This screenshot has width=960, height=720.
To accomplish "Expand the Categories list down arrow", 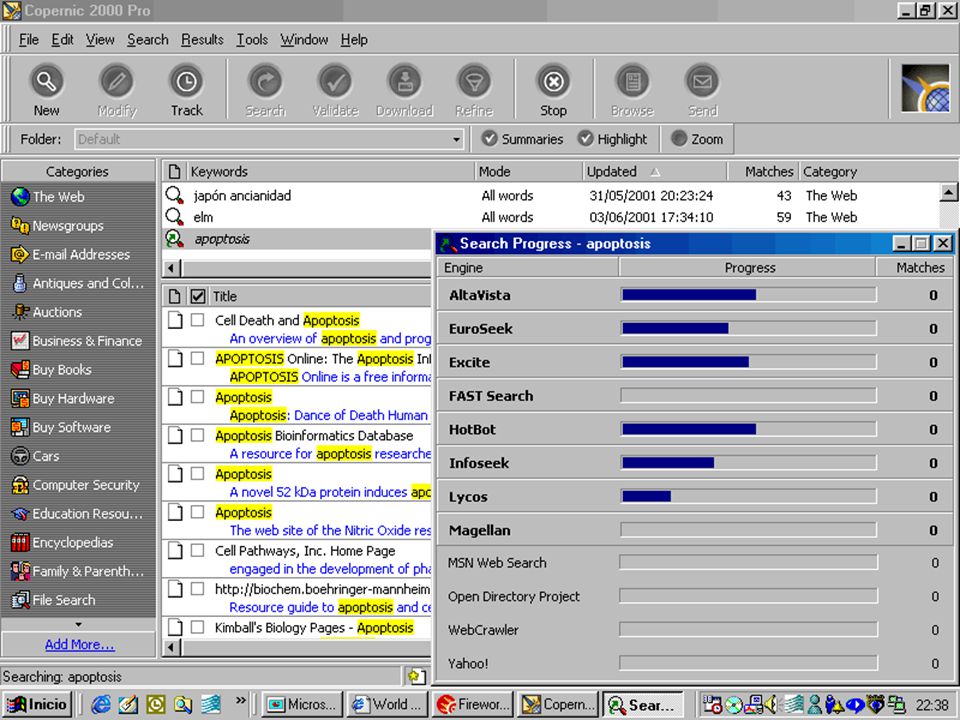I will pos(78,624).
